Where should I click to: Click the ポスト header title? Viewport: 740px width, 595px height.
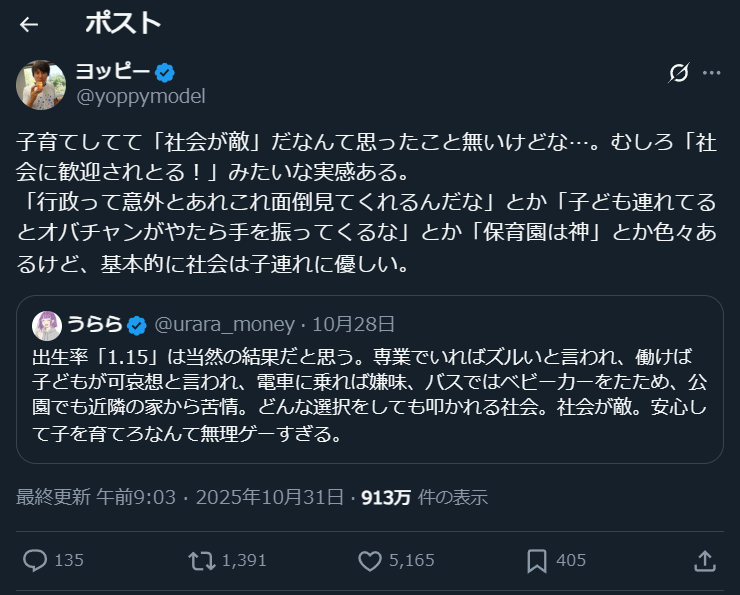coord(124,24)
